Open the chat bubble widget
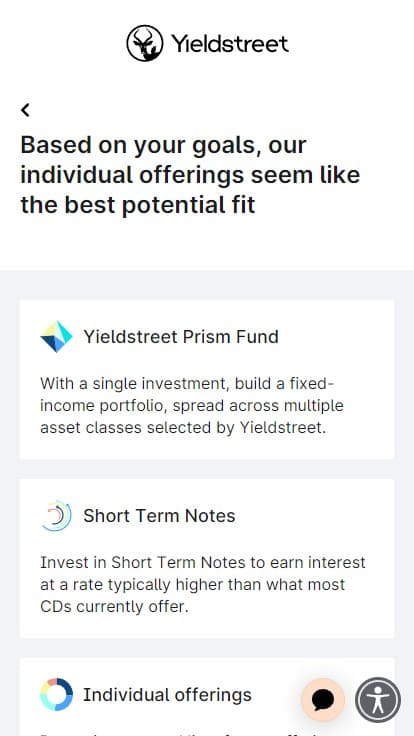Image resolution: width=414 pixels, height=736 pixels. [x=323, y=700]
